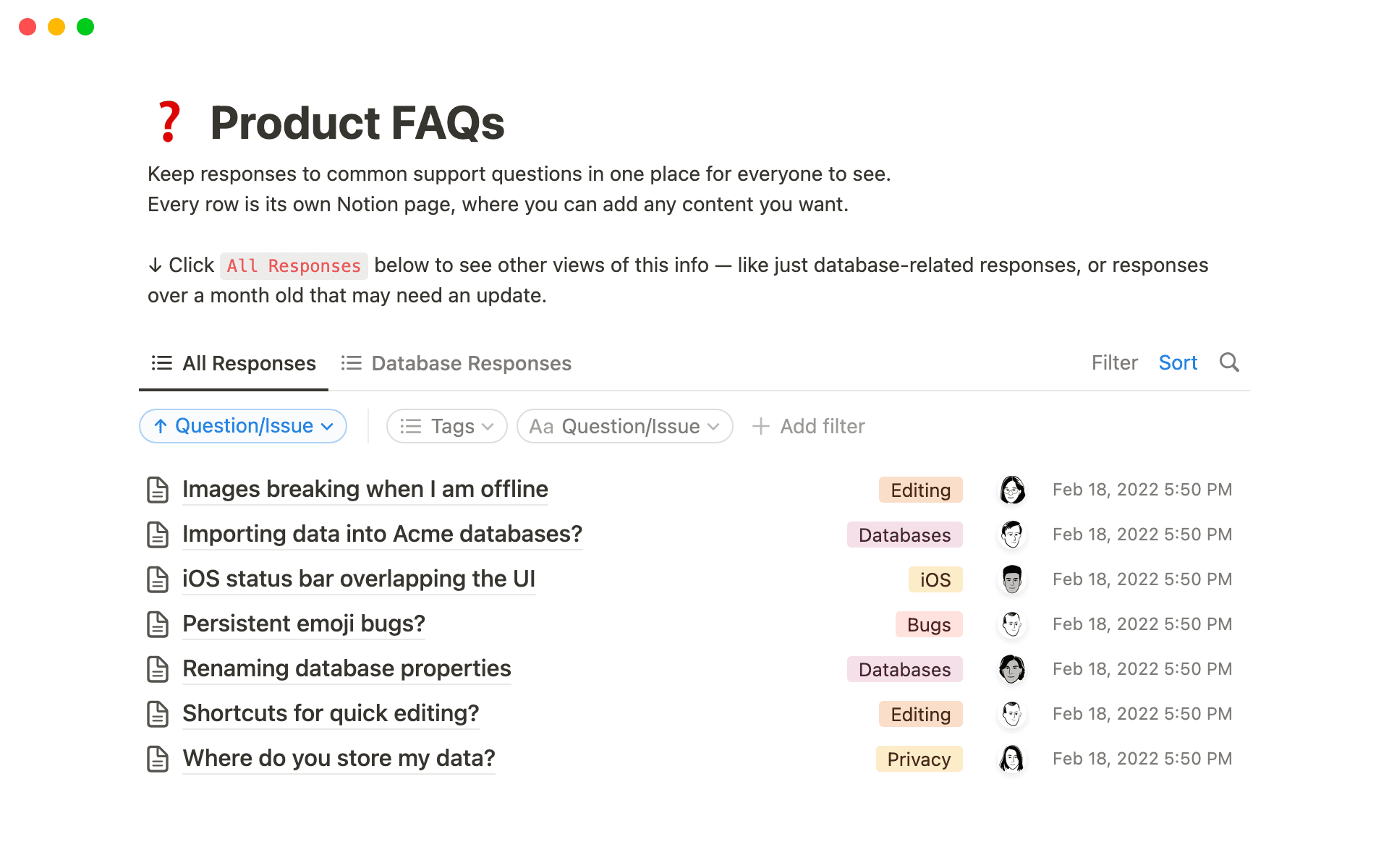Screen dimensions: 1389x868
Task: Open the Filter option
Action: (x=1114, y=362)
